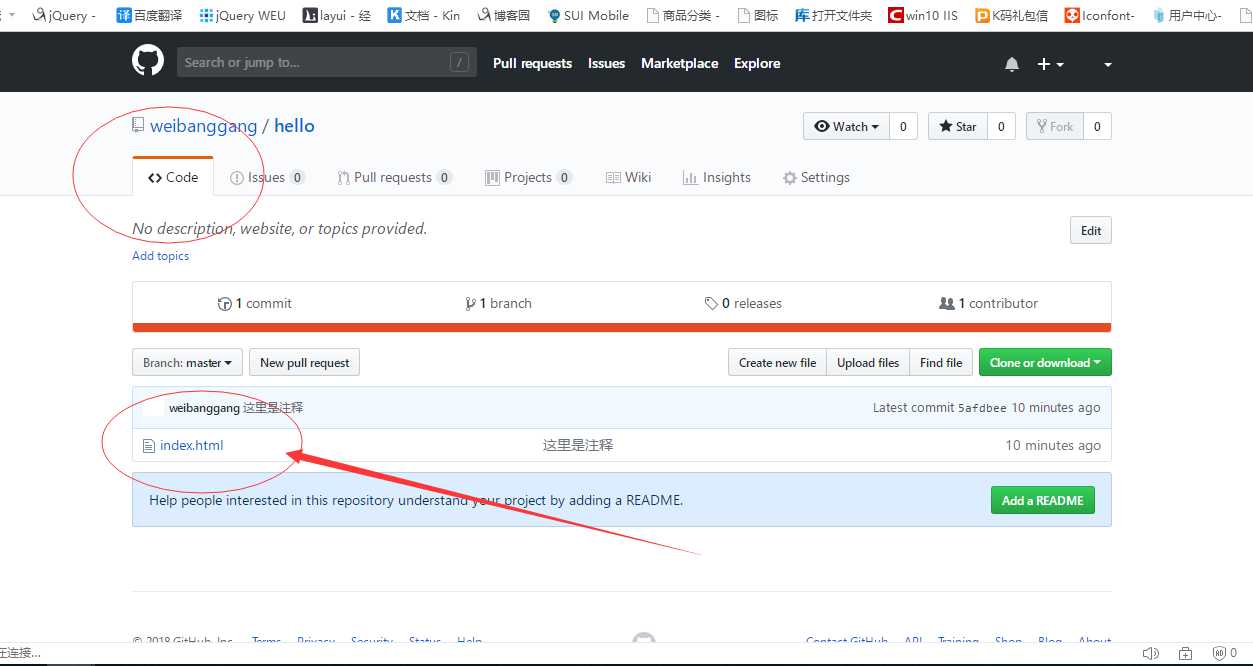The image size is (1253, 666).
Task: Open the 用户中心 bookmark
Action: [x=1187, y=15]
